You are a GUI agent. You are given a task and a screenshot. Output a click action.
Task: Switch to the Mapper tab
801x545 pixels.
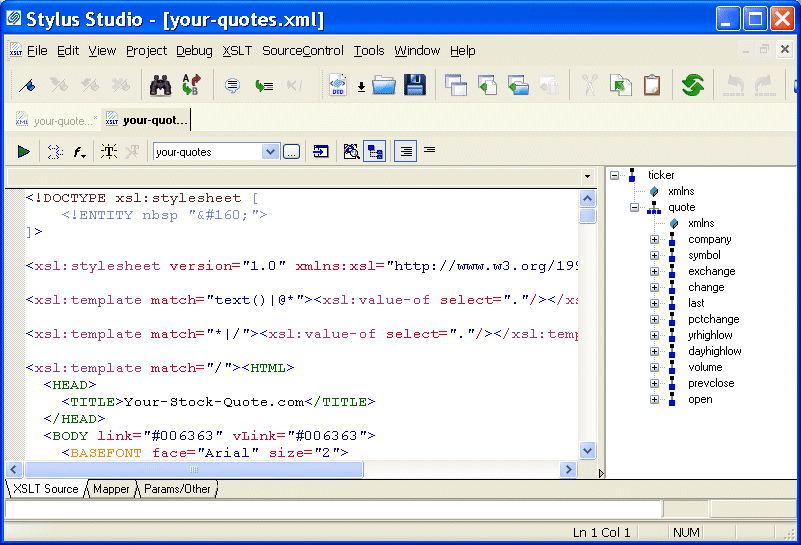(x=112, y=489)
